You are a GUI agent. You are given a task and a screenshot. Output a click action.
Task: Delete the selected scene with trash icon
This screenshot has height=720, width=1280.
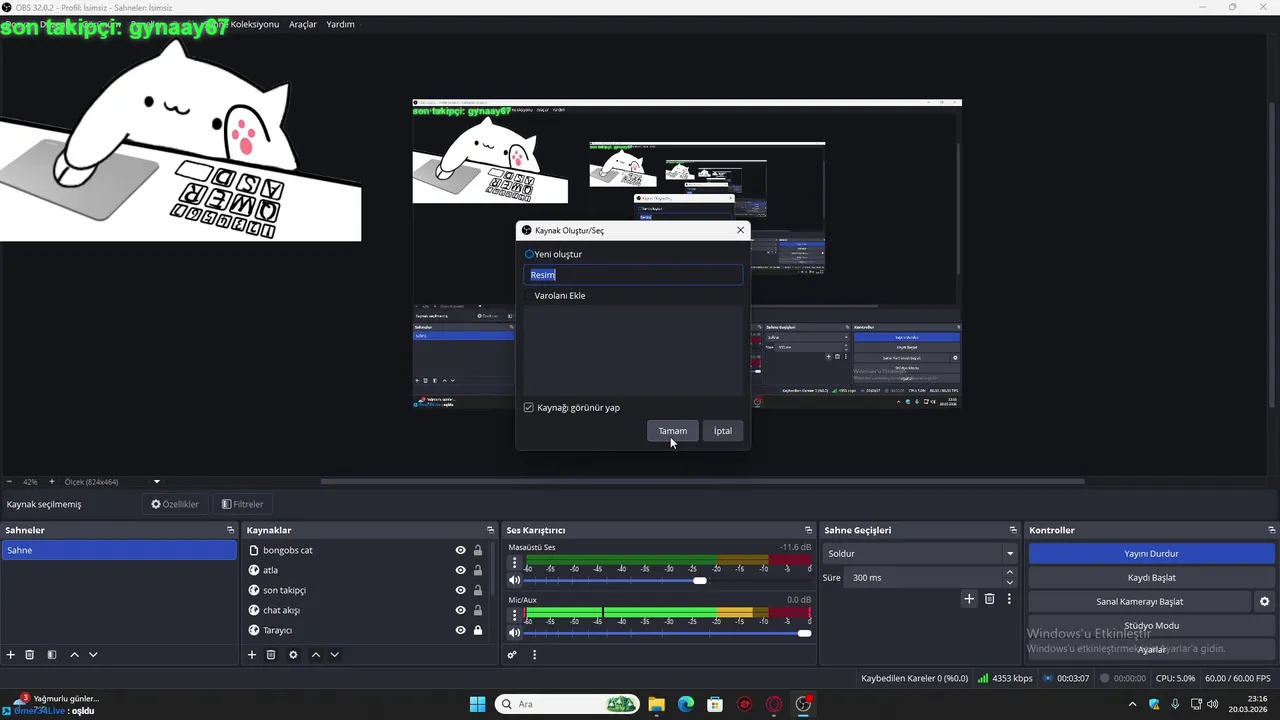click(x=30, y=655)
